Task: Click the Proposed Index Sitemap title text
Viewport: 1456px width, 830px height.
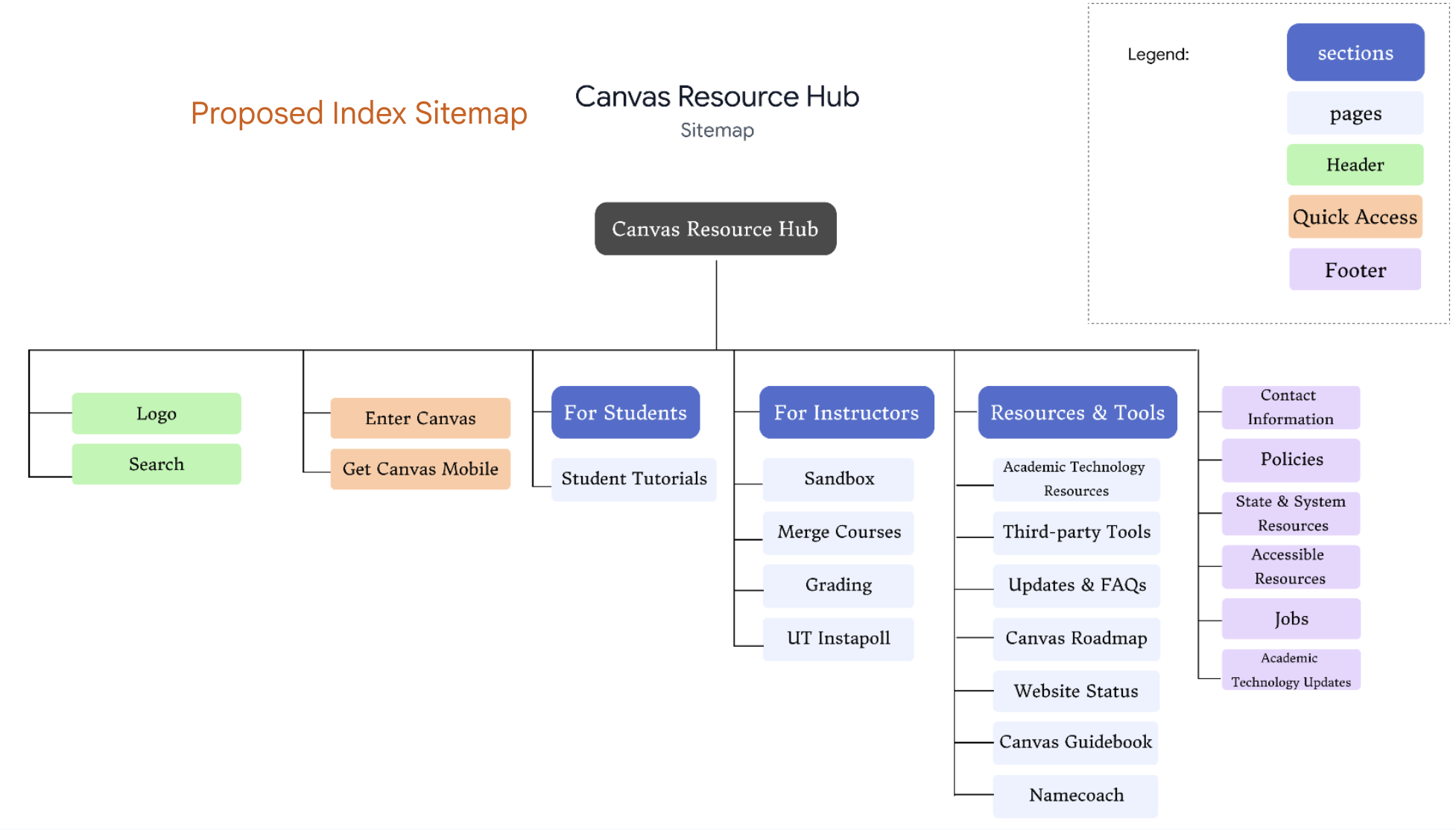Action: [x=358, y=113]
